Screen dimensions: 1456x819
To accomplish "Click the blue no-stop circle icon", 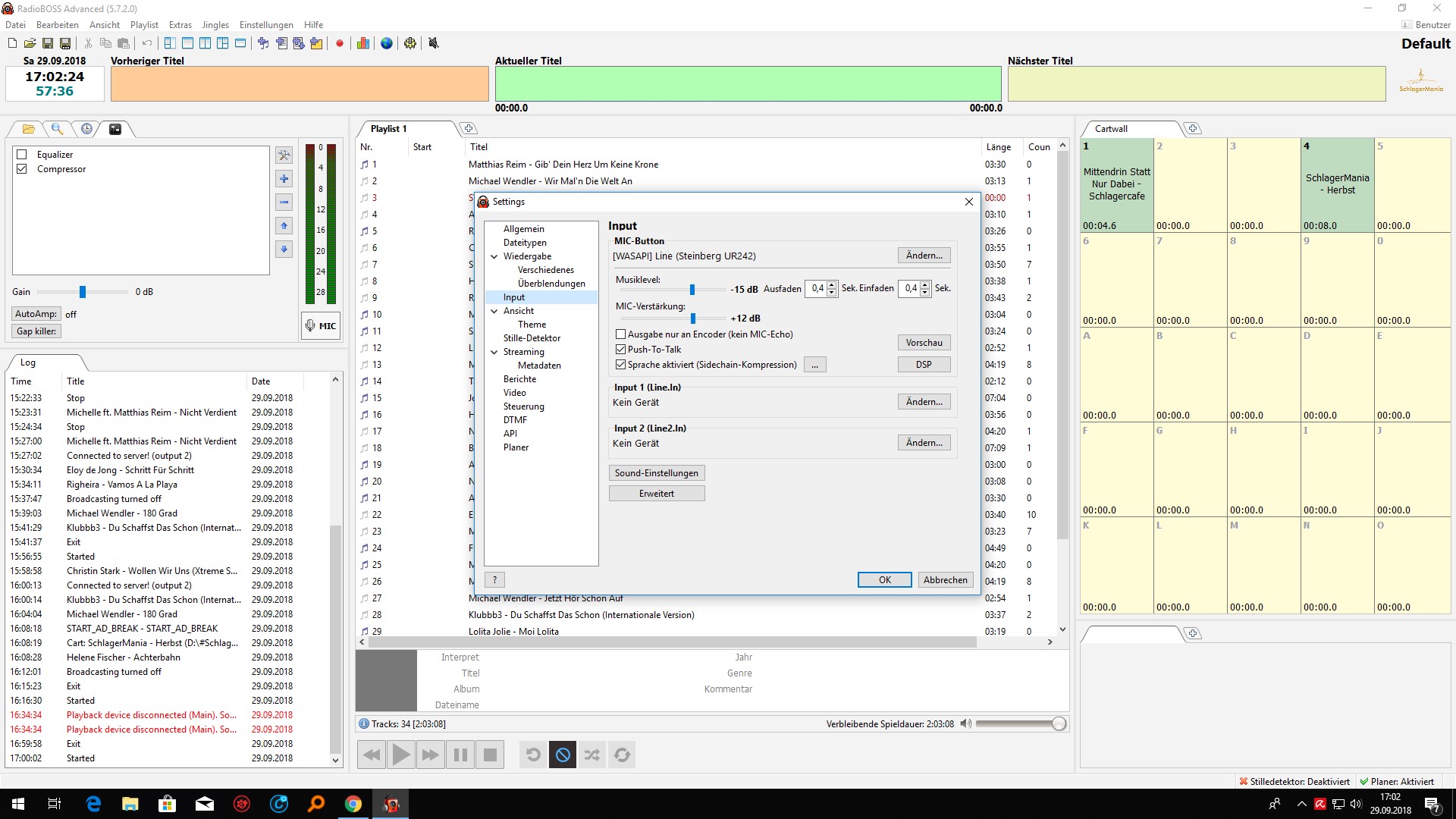I will pos(563,755).
